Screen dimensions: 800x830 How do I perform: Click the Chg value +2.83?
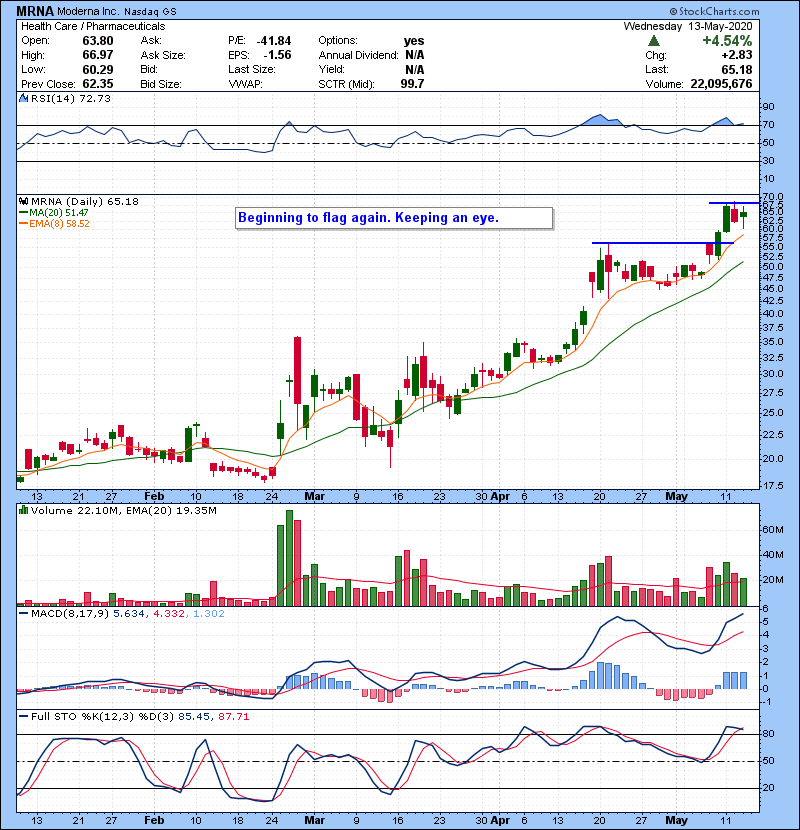736,55
